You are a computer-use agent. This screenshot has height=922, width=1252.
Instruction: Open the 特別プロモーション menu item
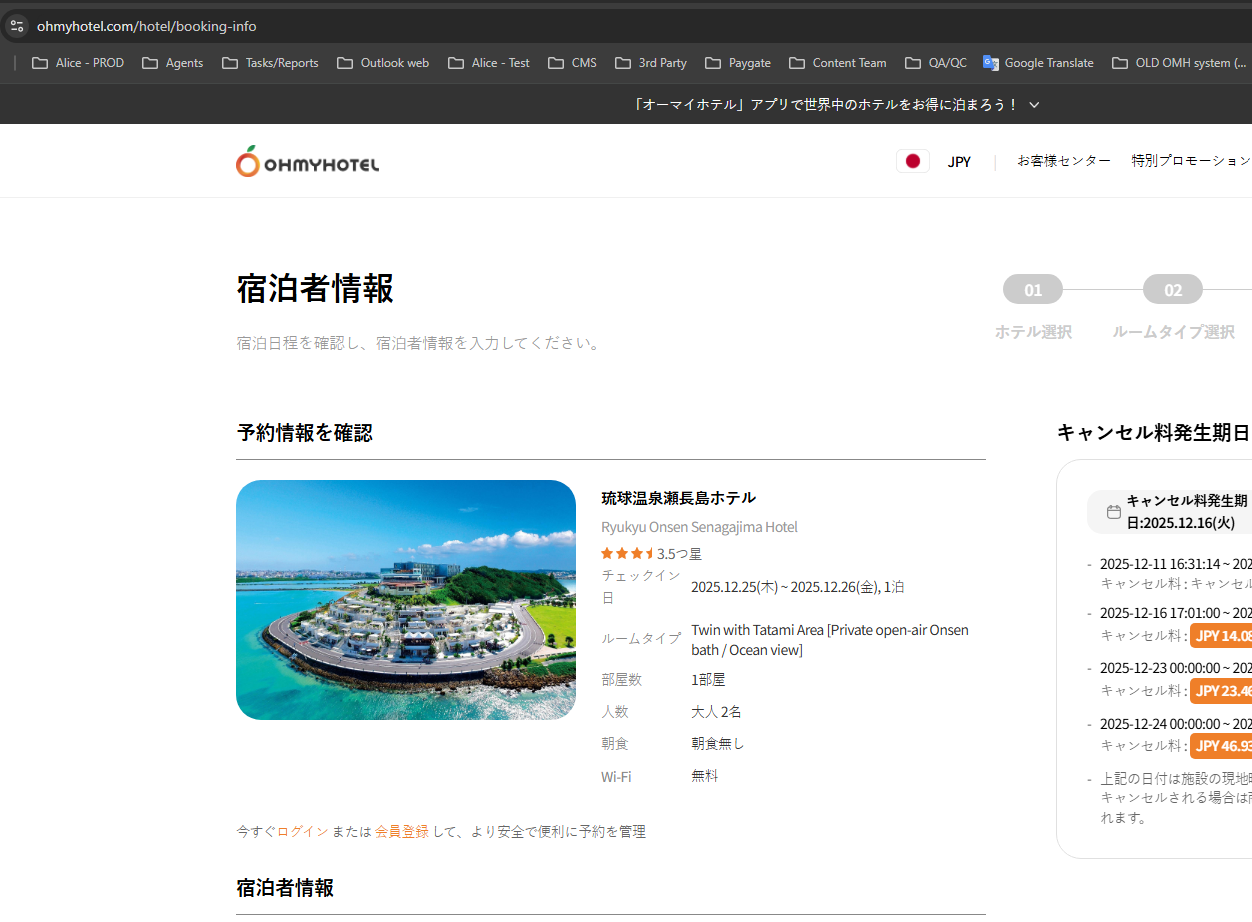1190,161
